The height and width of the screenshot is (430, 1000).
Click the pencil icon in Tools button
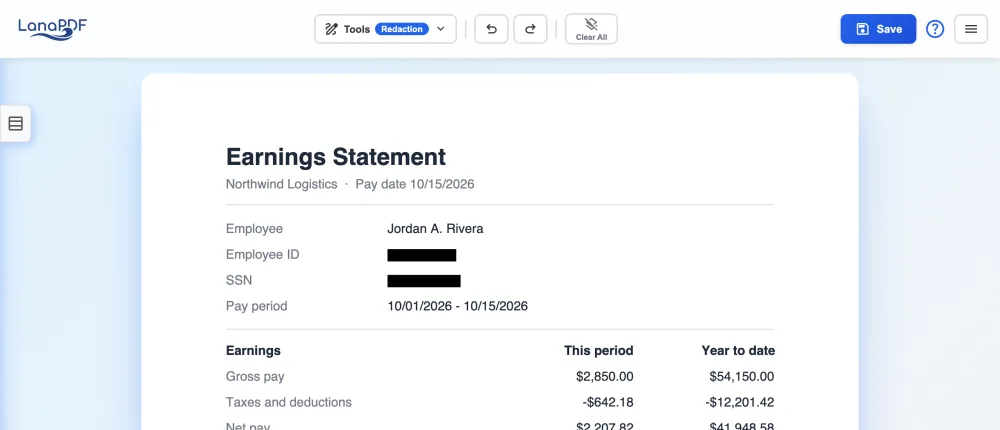331,29
